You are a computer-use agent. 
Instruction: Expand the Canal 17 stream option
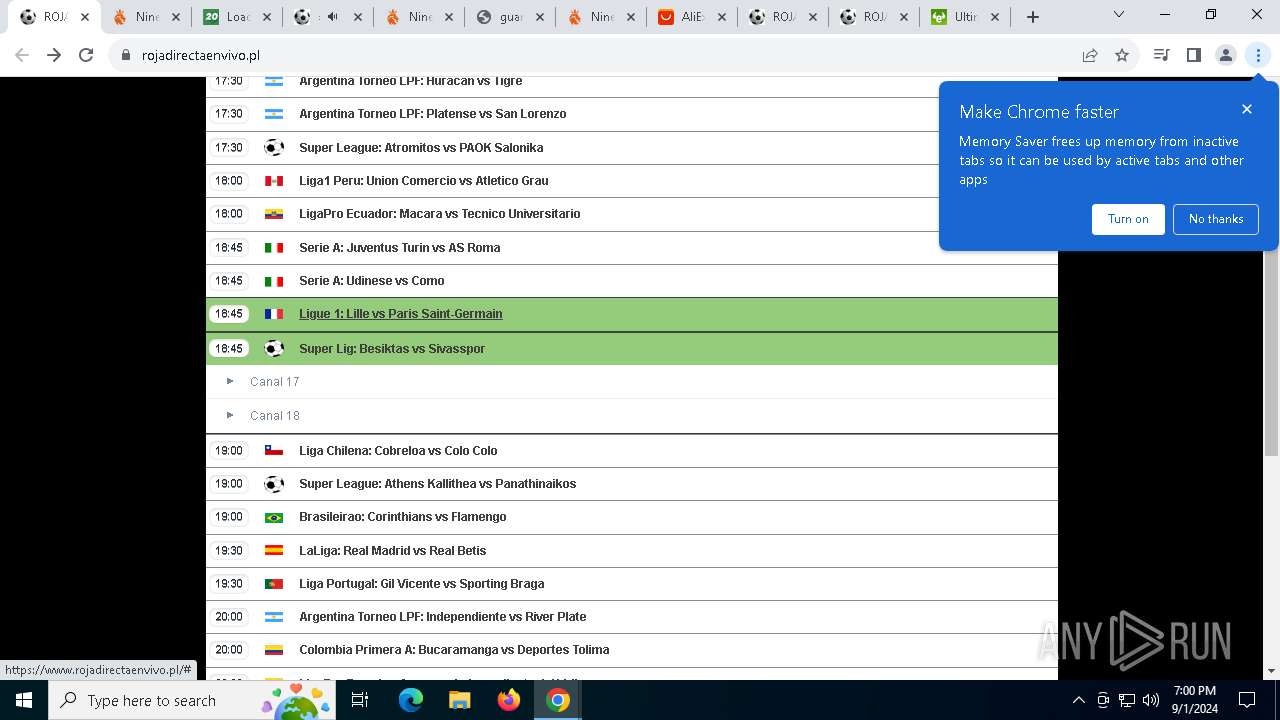coord(632,381)
